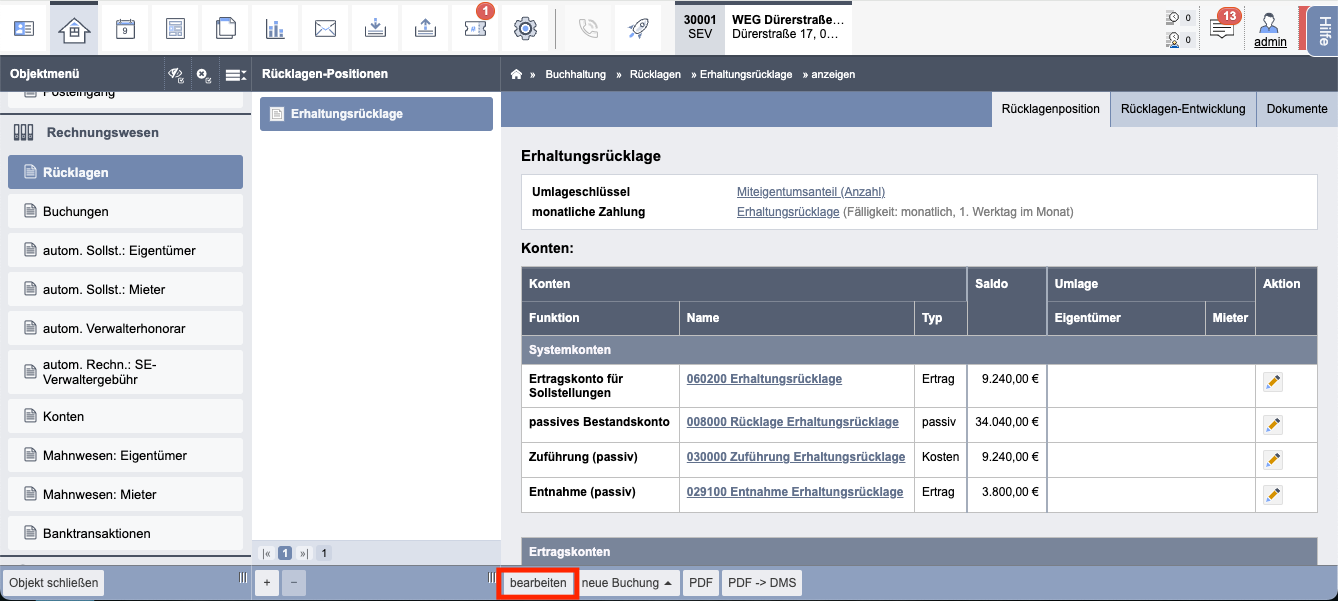Go to first page in list pager
1338x601 pixels.
pos(266,553)
